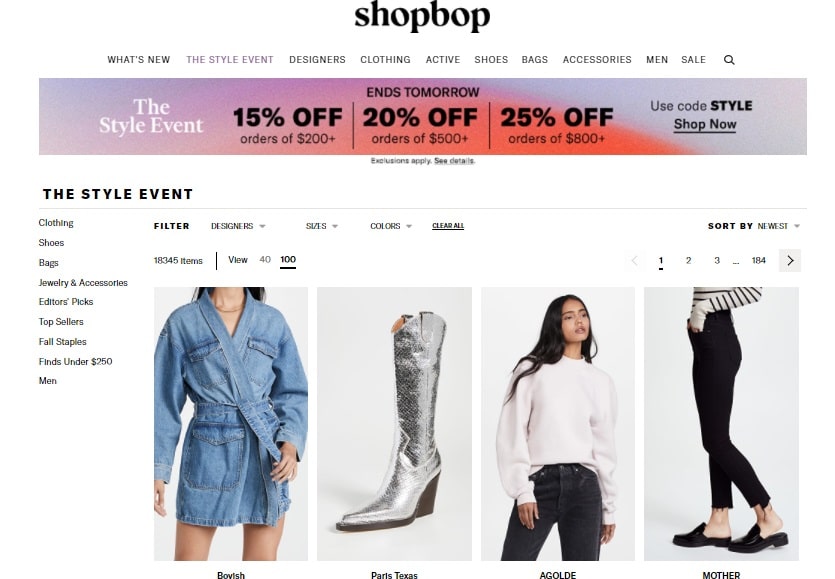Go to page 184

pos(758,260)
